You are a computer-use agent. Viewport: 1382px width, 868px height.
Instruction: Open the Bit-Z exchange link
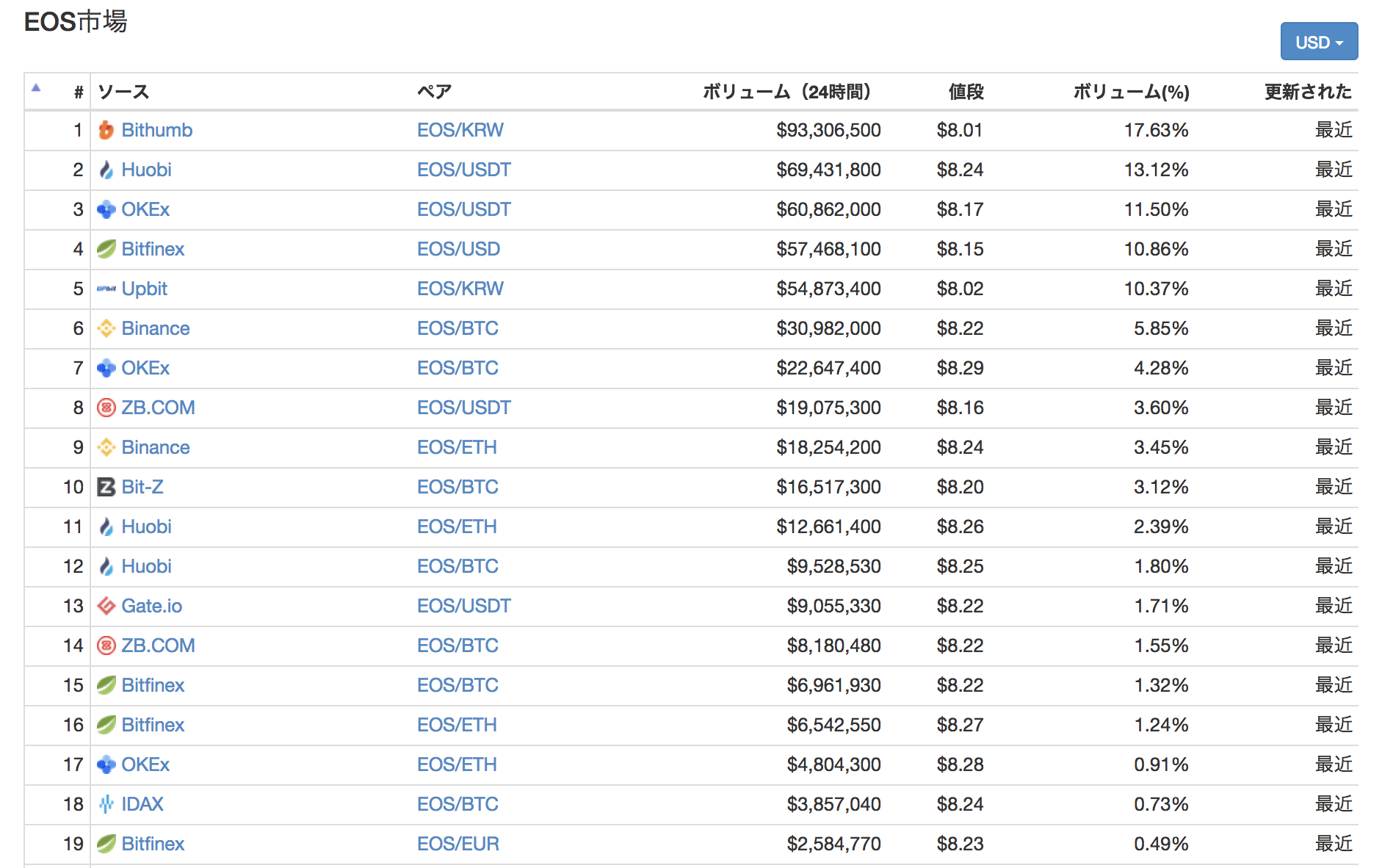pyautogui.click(x=142, y=487)
